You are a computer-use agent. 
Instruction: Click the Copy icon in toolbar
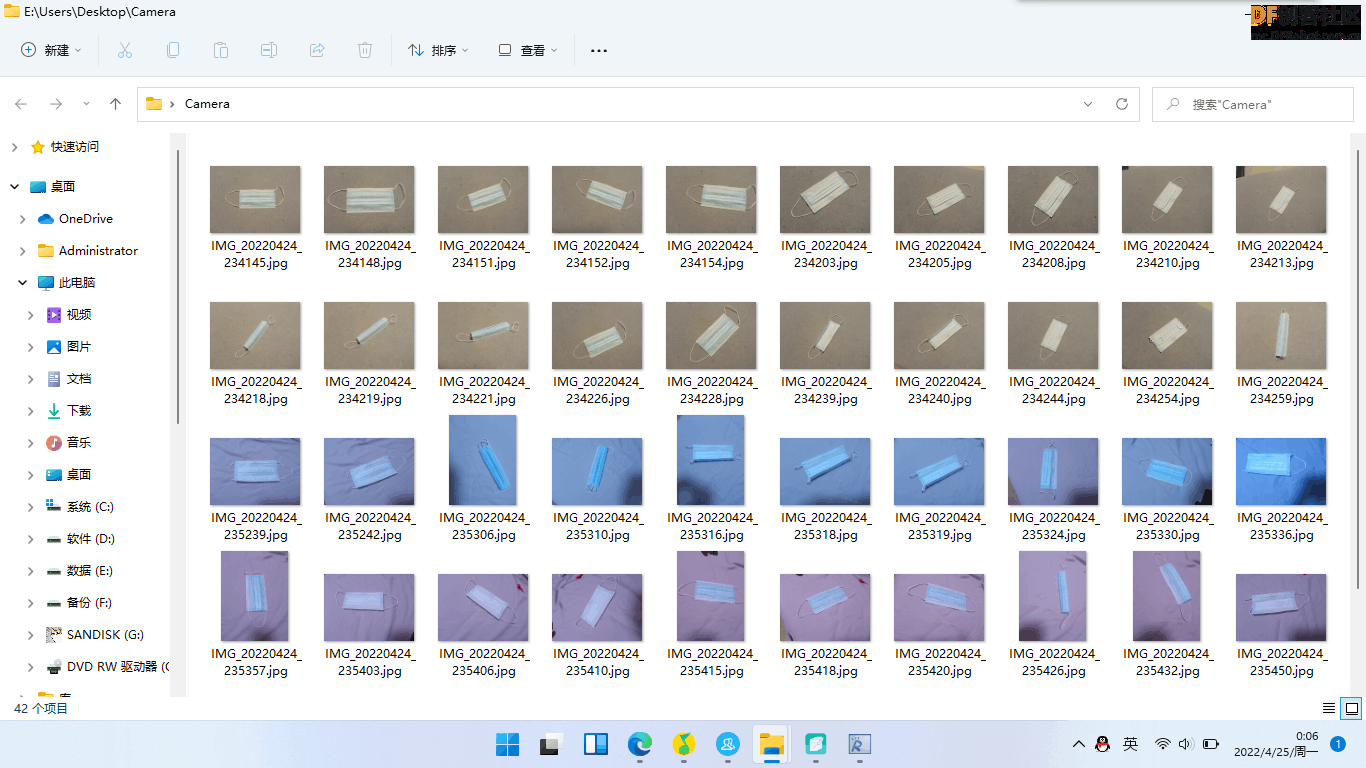173,50
